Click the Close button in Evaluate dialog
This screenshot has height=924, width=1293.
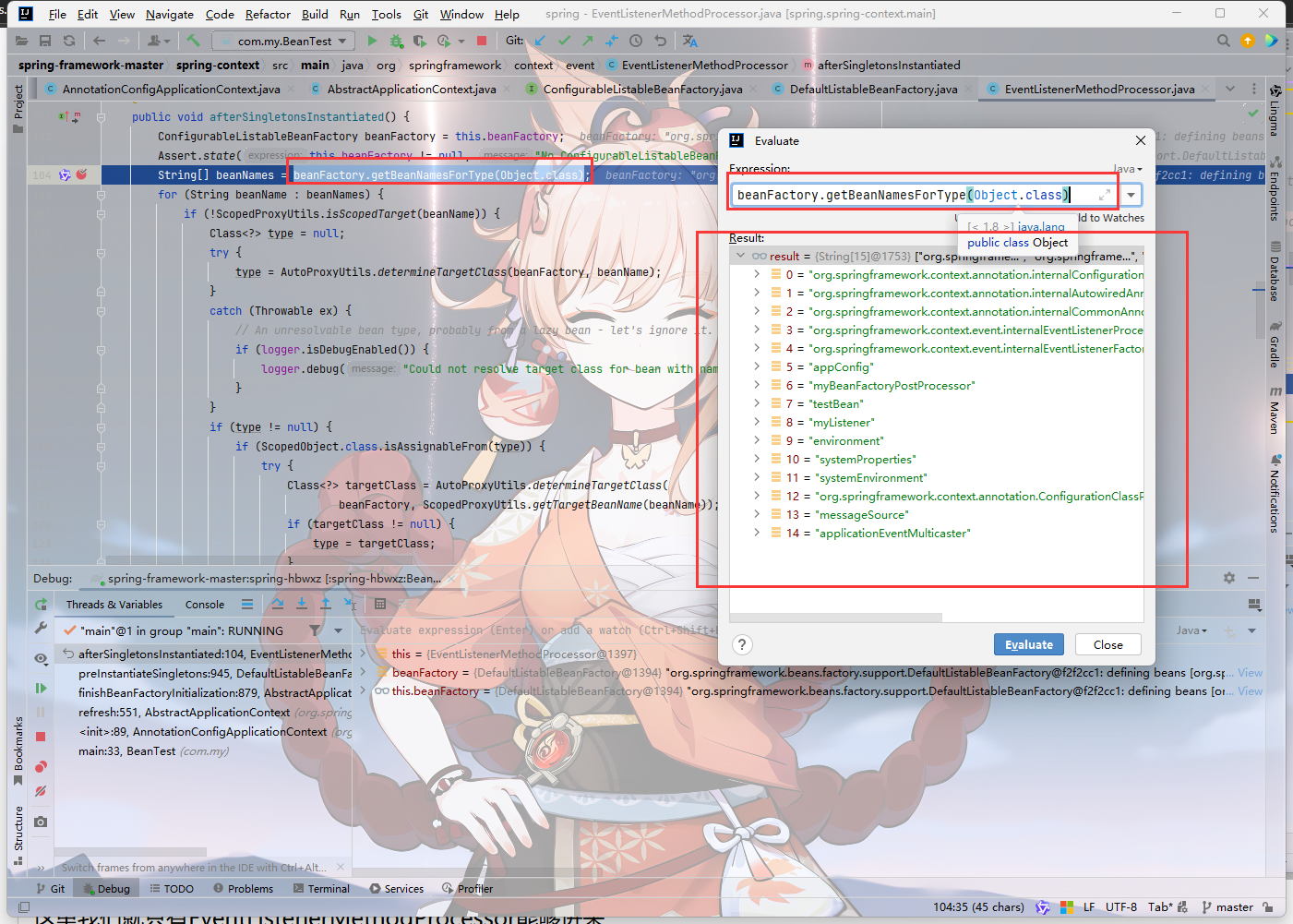pos(1108,644)
